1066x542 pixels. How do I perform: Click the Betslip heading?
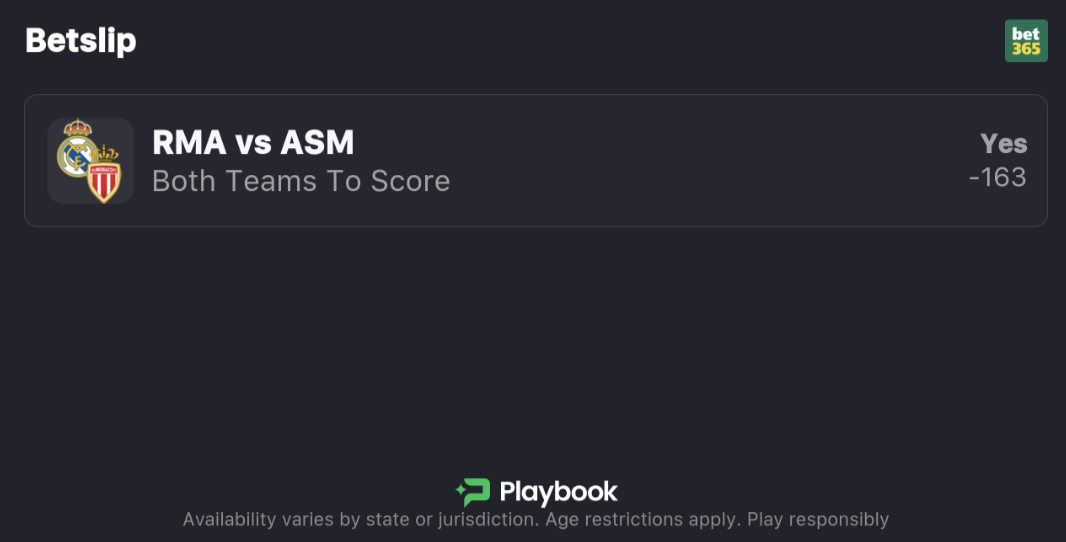point(81,41)
